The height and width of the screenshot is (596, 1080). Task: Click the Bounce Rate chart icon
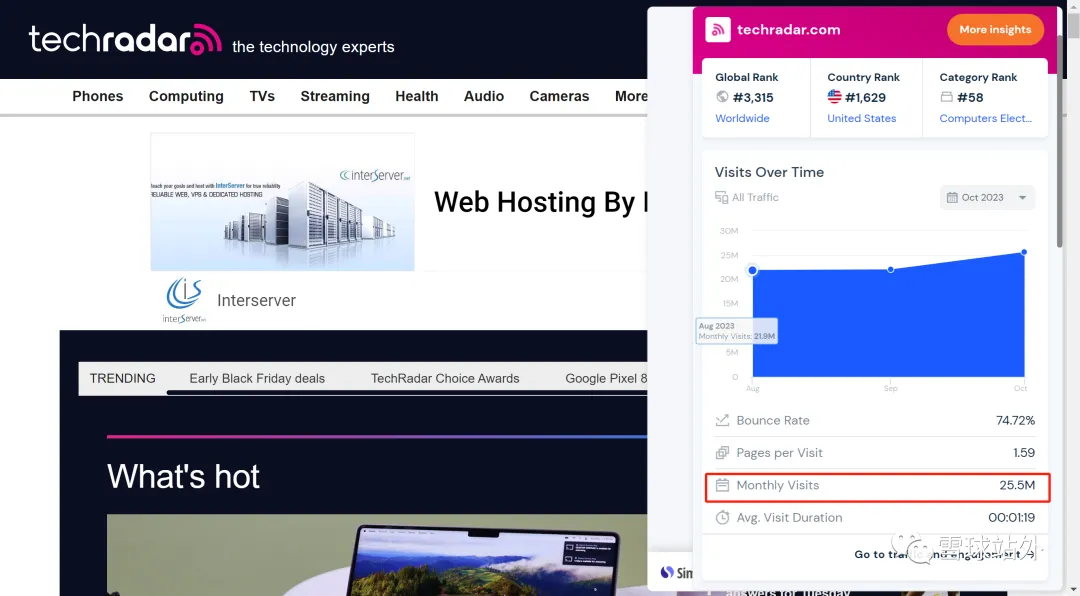(722, 420)
